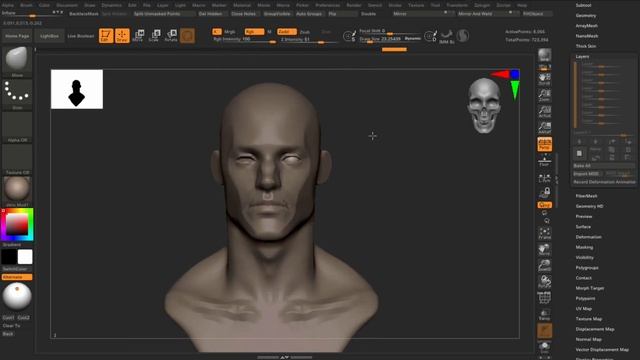Click Bake All in Layers panel
Viewport: 640px width, 360px height.
pos(604,166)
